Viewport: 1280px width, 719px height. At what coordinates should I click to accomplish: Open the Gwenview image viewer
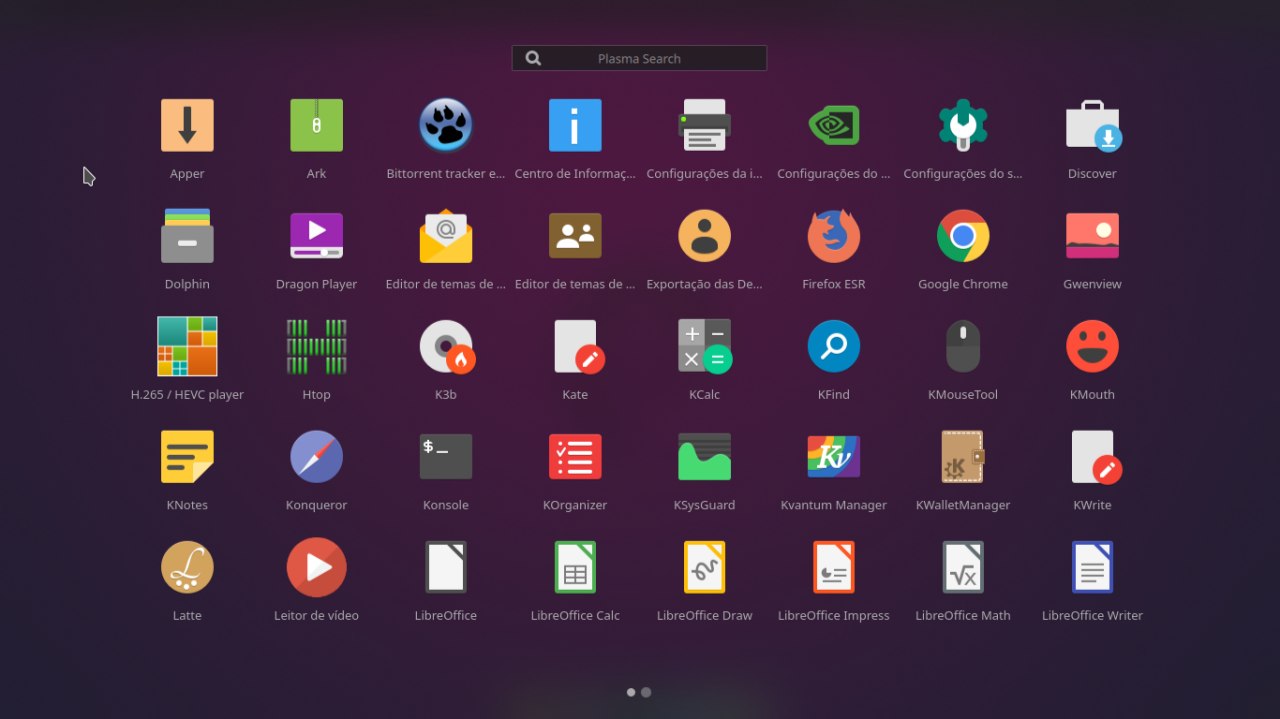tap(1092, 236)
